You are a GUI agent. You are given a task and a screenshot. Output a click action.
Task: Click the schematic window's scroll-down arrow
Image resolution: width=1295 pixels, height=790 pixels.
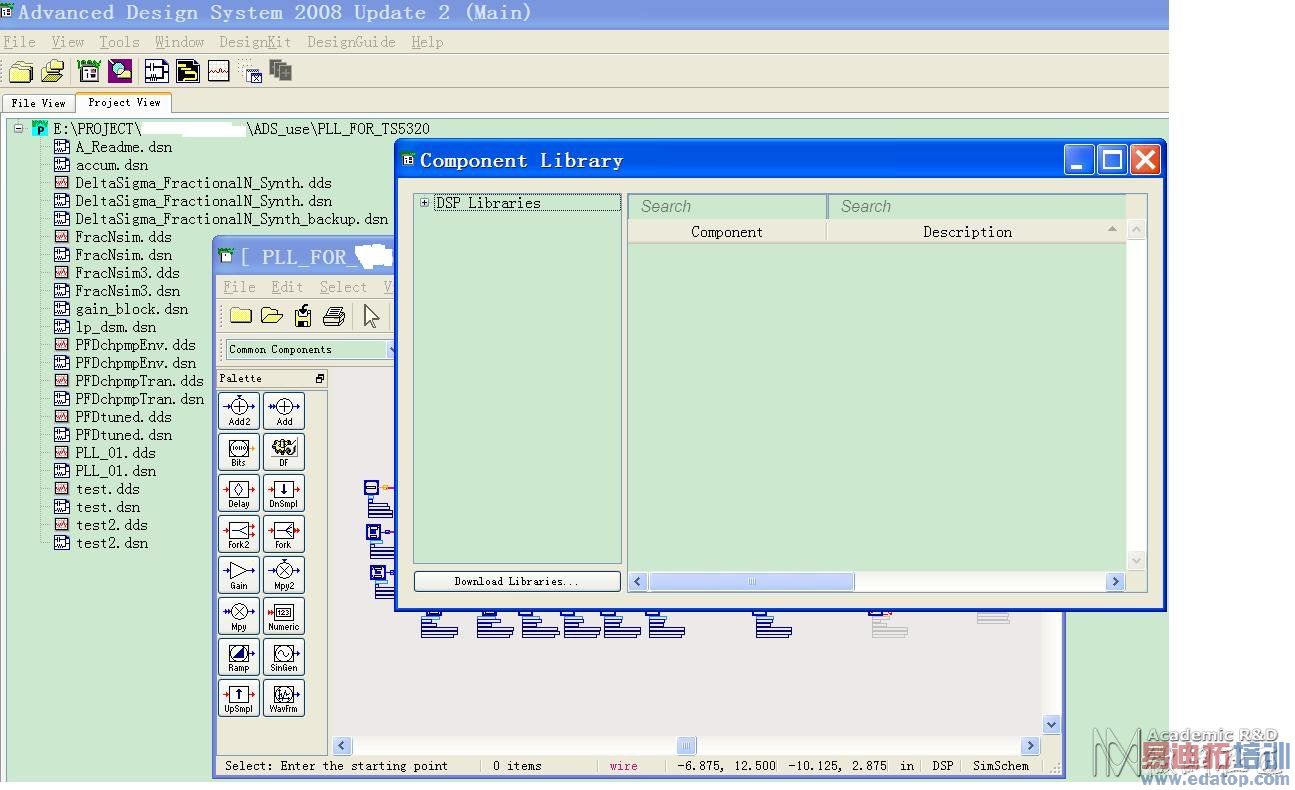[1051, 724]
